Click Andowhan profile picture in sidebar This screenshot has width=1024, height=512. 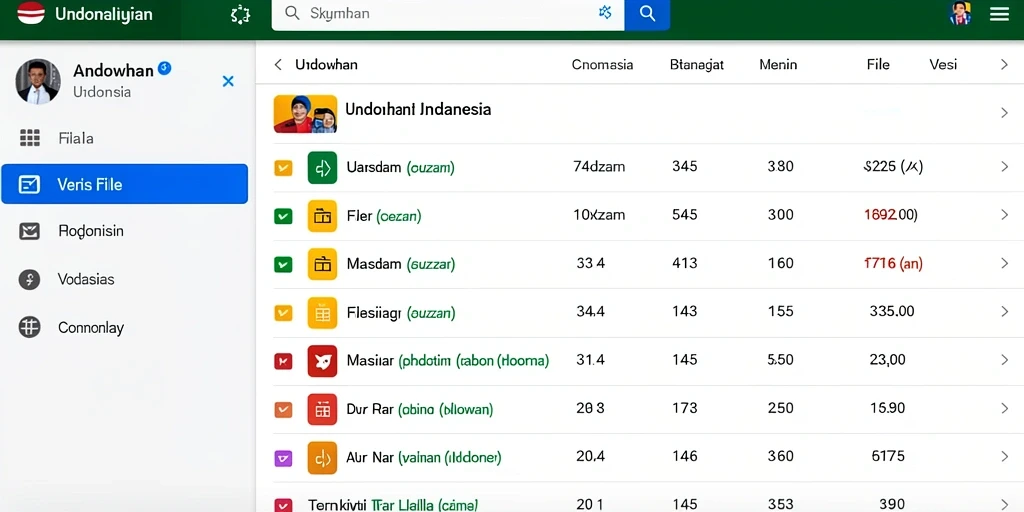coord(38,82)
